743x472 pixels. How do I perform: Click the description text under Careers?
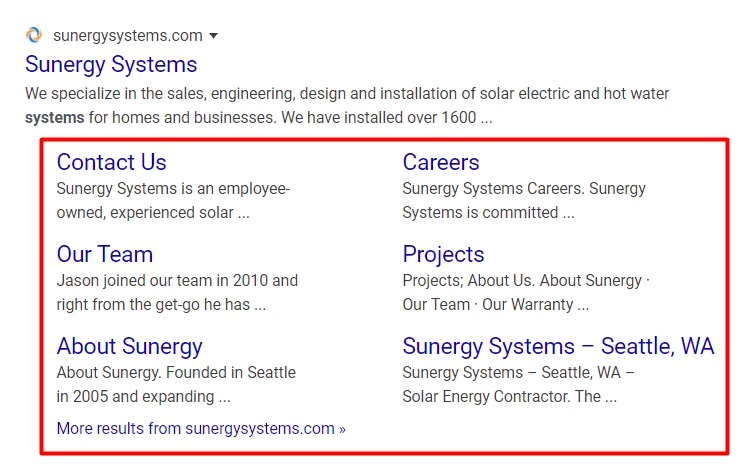(524, 200)
